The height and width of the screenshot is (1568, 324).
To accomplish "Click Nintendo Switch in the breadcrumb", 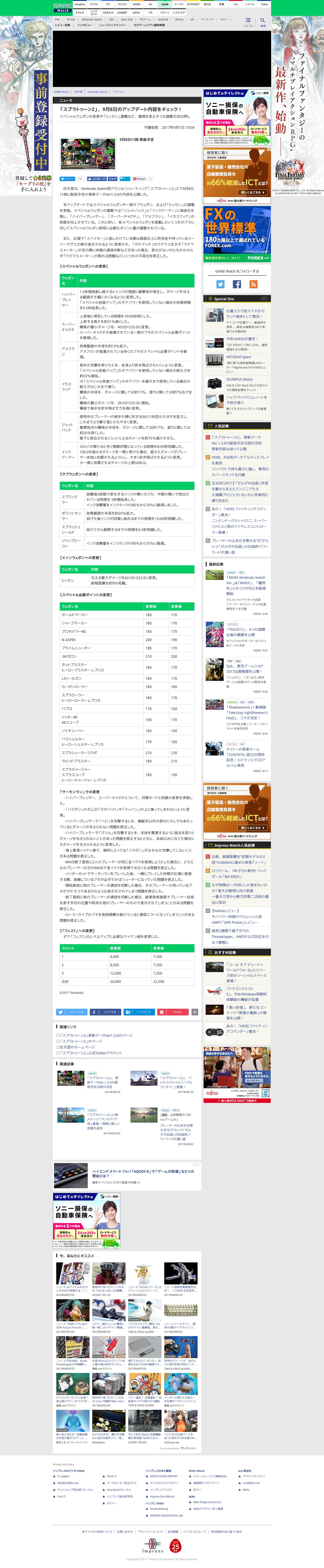I will [x=97, y=92].
